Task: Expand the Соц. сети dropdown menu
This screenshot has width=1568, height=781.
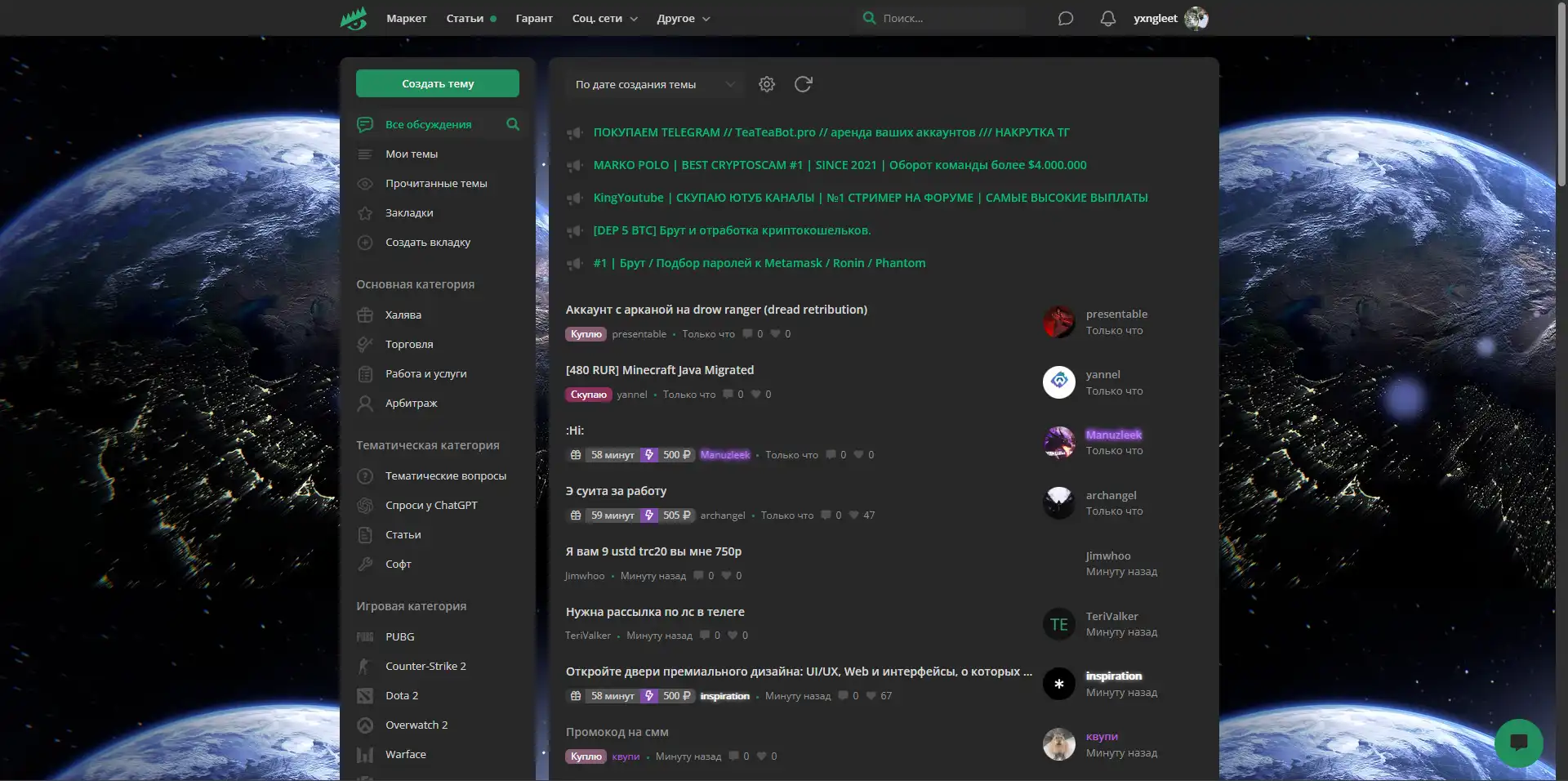Action: tap(604, 18)
